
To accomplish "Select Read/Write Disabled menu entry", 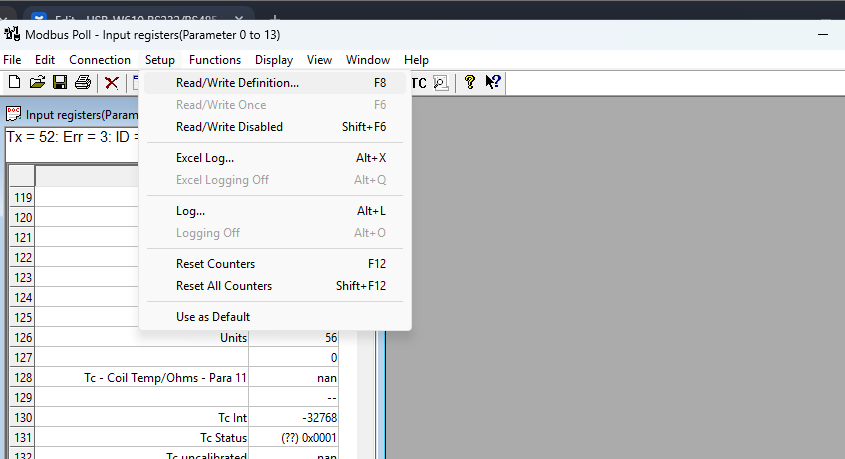I will pos(275,127).
